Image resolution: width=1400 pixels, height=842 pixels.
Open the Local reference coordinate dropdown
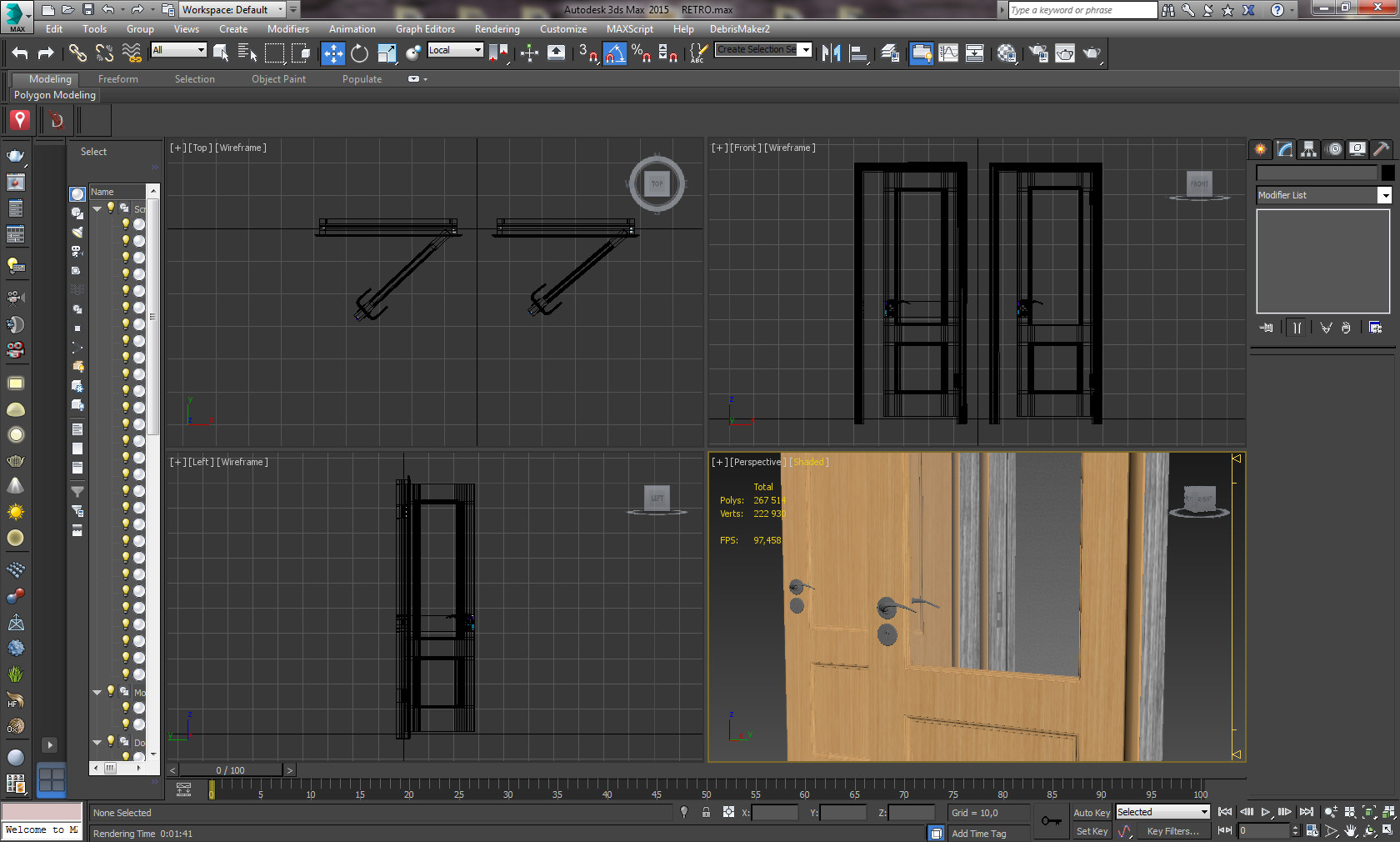[455, 50]
